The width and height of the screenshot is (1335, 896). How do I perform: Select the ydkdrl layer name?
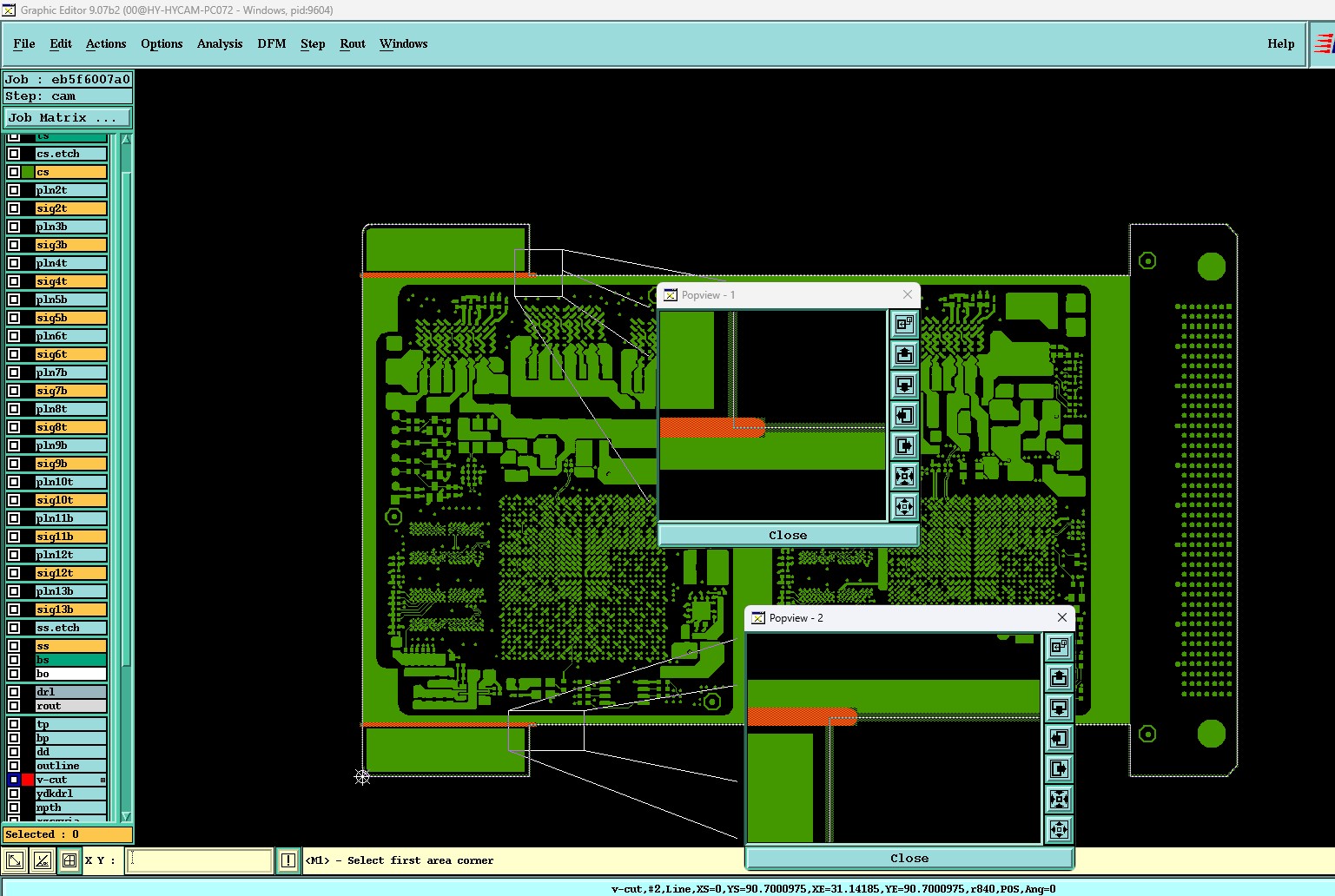[70, 794]
